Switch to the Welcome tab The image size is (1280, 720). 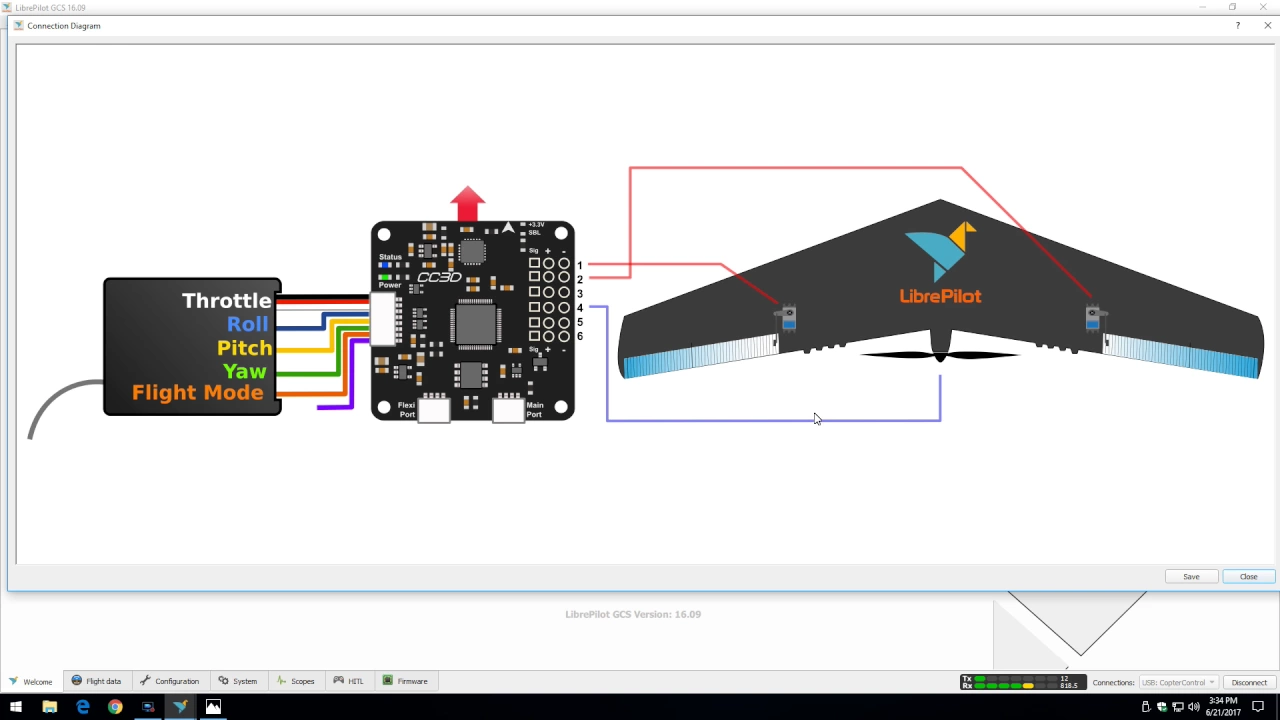[31, 681]
